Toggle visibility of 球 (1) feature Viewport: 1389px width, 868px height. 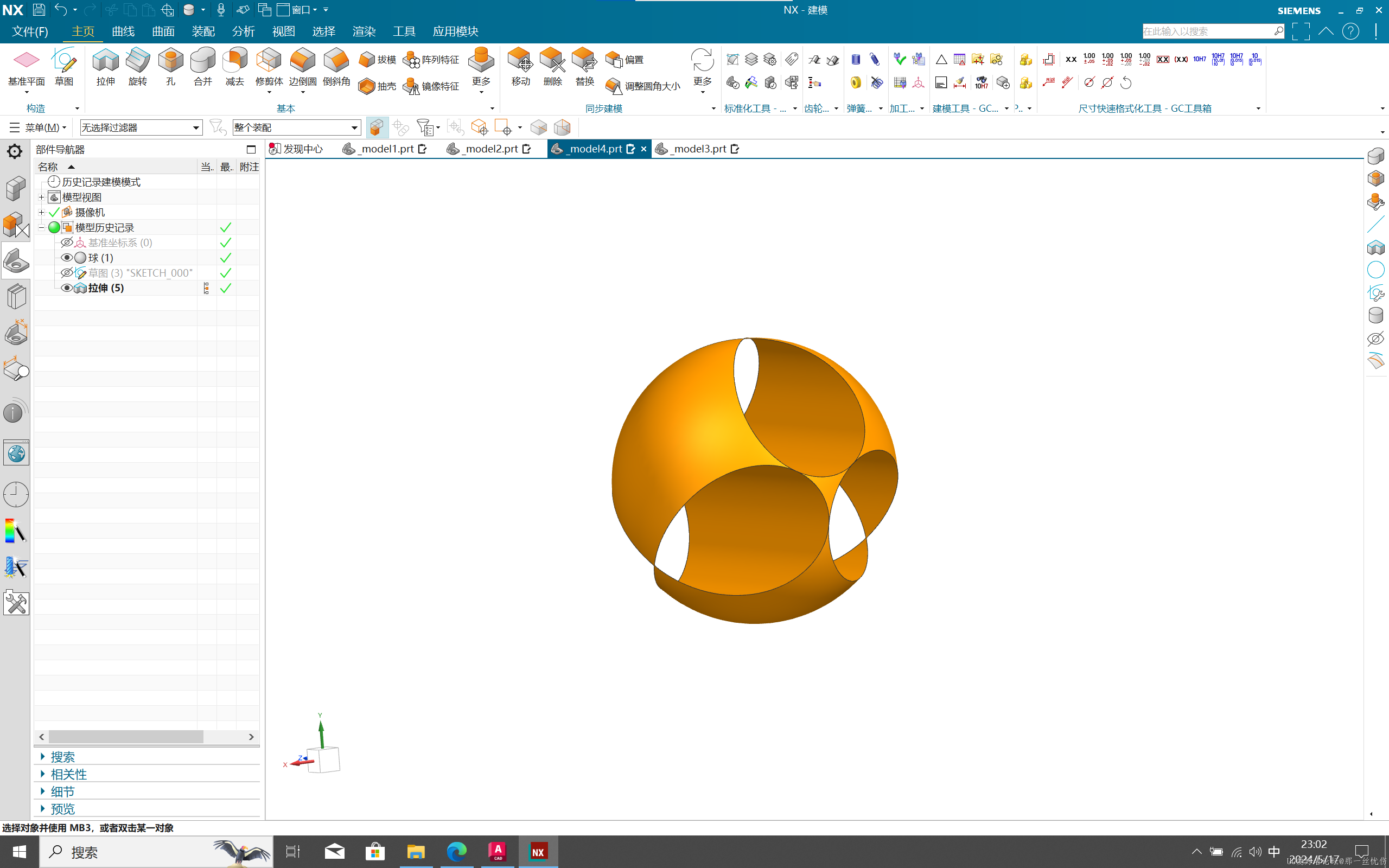67,258
